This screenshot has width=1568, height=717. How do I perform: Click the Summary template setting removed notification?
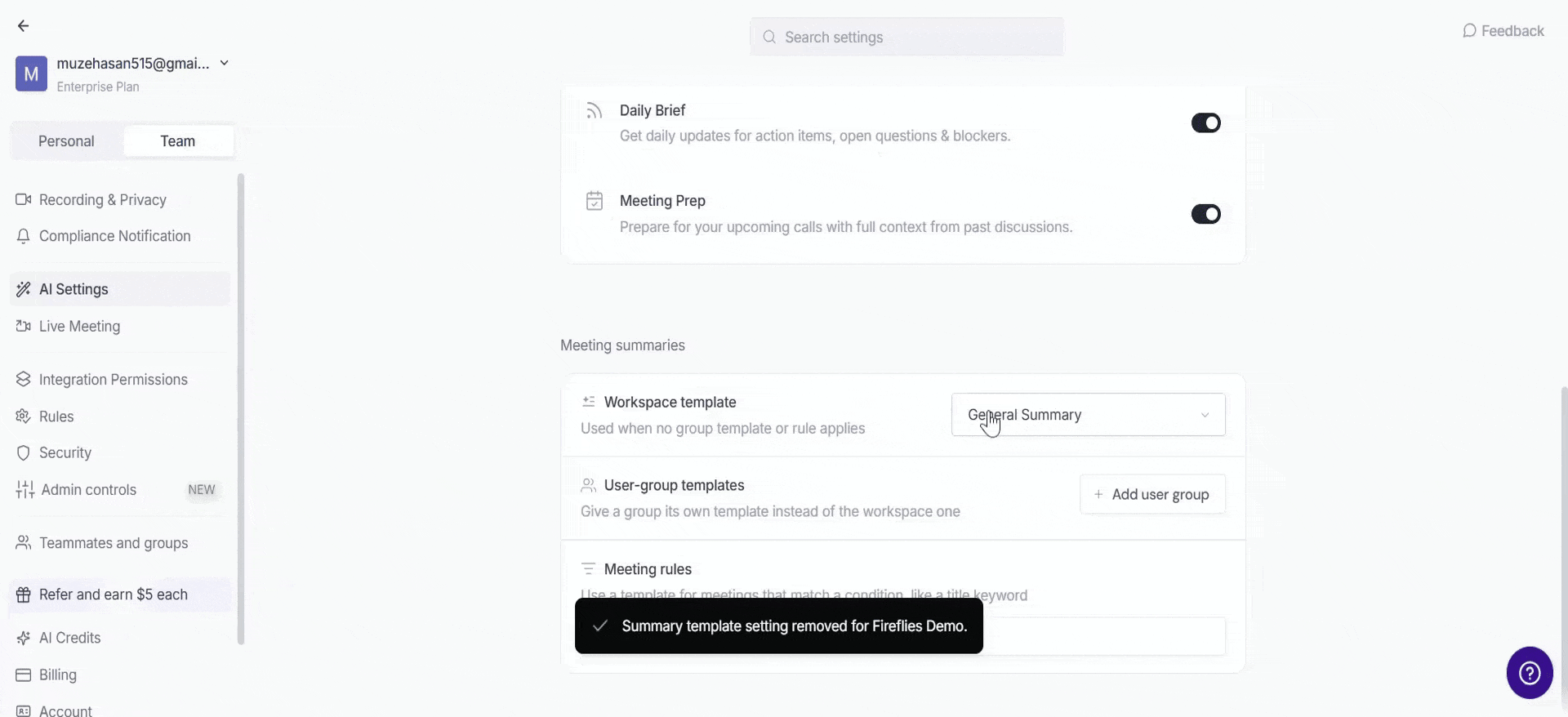coord(779,626)
